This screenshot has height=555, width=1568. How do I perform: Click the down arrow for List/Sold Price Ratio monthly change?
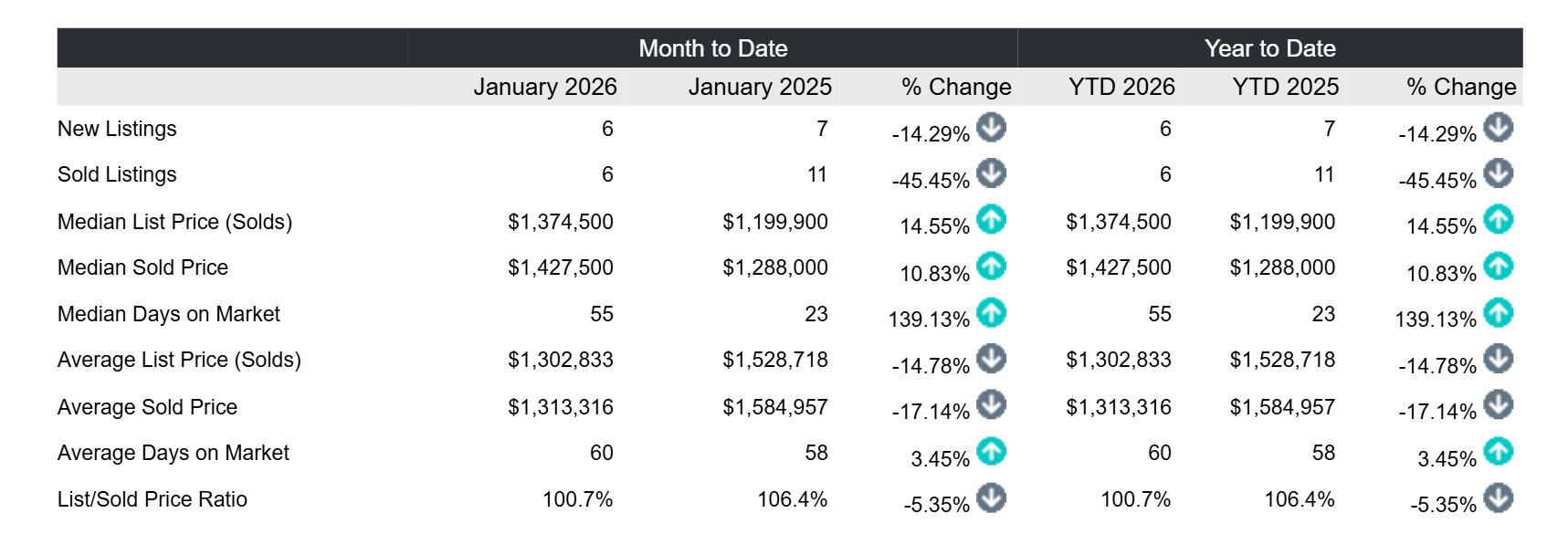point(991,498)
